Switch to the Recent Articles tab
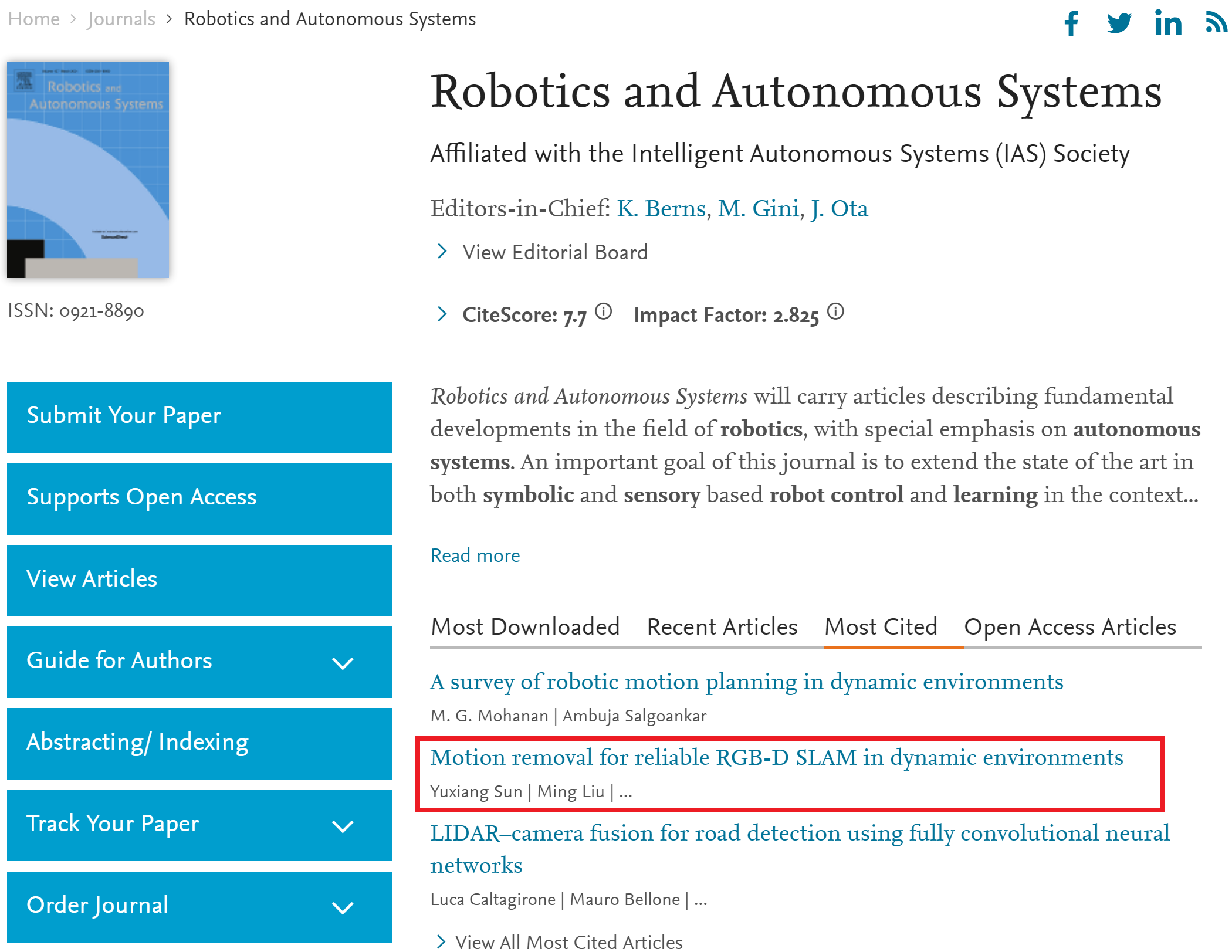 click(x=722, y=627)
